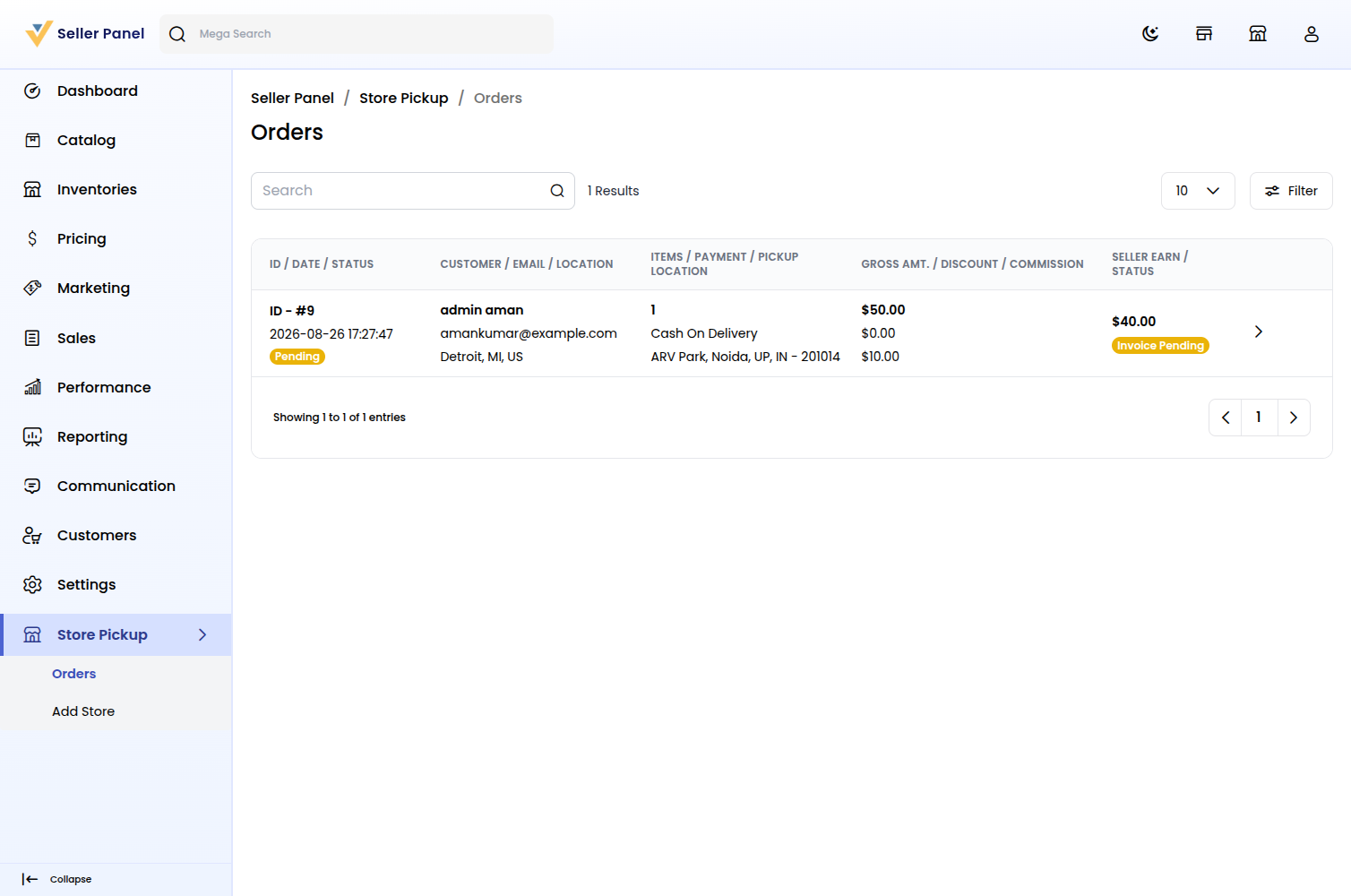Click the Reporting presentation icon
Viewport: 1351px width, 896px height.
(x=32, y=436)
